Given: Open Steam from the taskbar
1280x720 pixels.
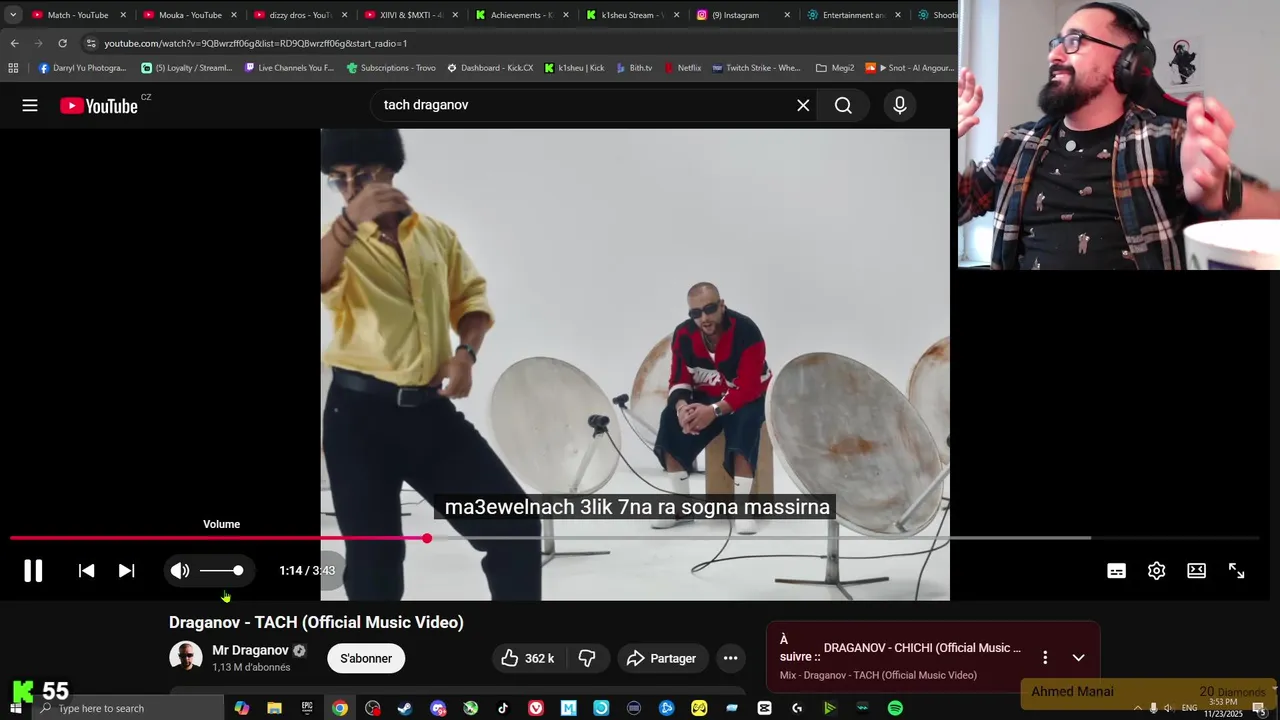Looking at the screenshot, I should (405, 708).
